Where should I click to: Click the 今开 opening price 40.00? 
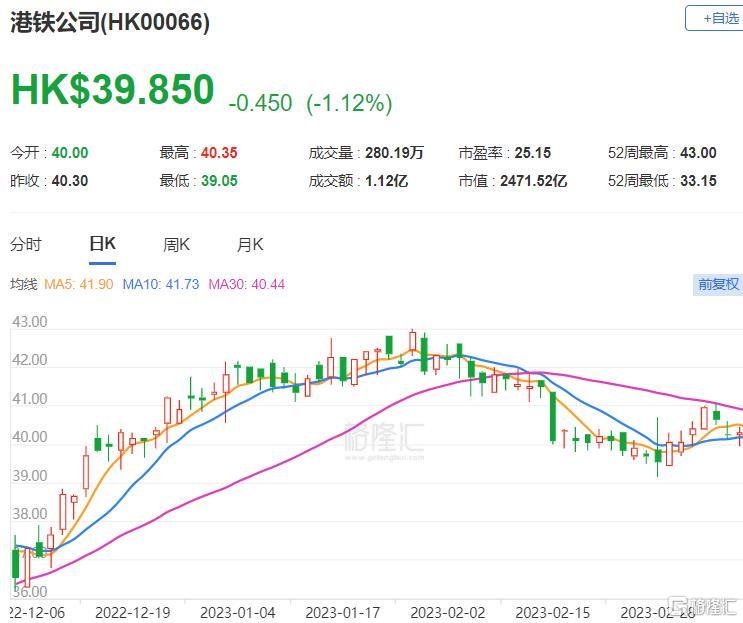click(x=70, y=153)
